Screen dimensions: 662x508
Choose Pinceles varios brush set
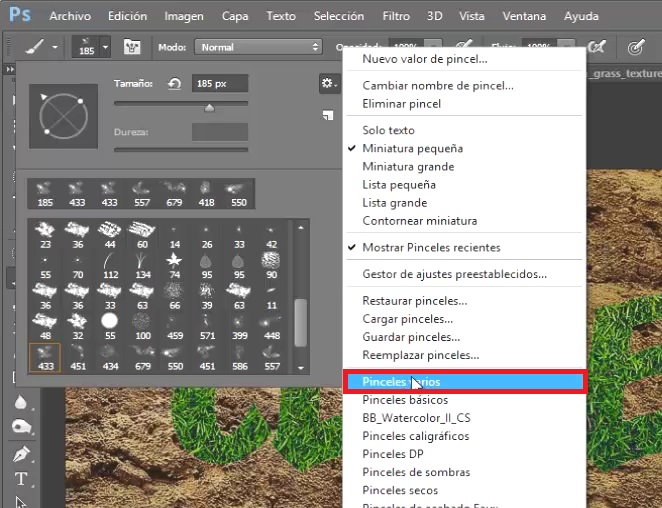[464, 381]
